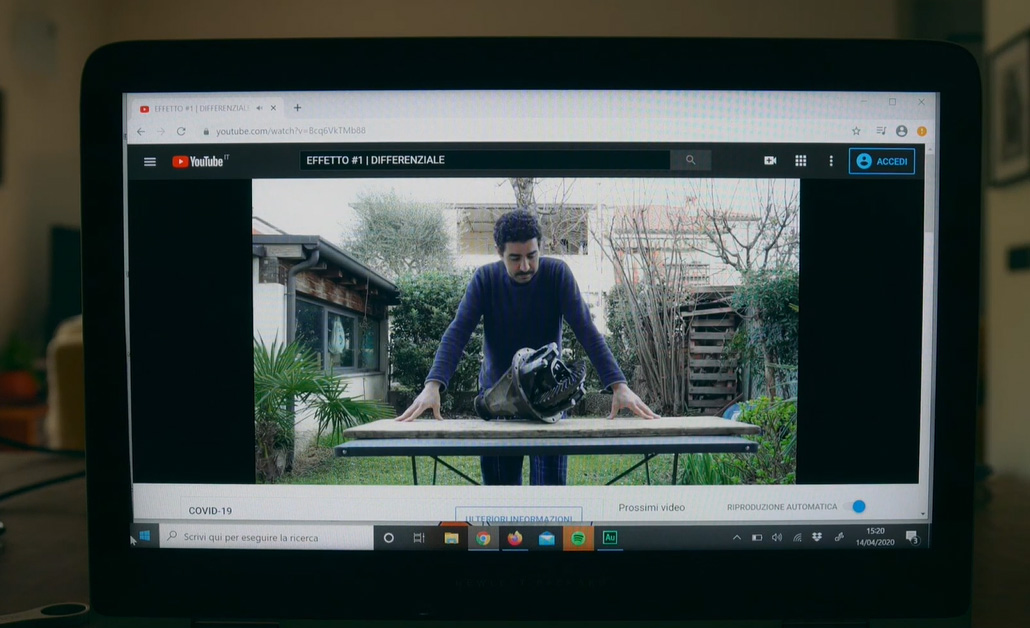Toggle Riproduzione Automatica autoplay switch

point(855,507)
